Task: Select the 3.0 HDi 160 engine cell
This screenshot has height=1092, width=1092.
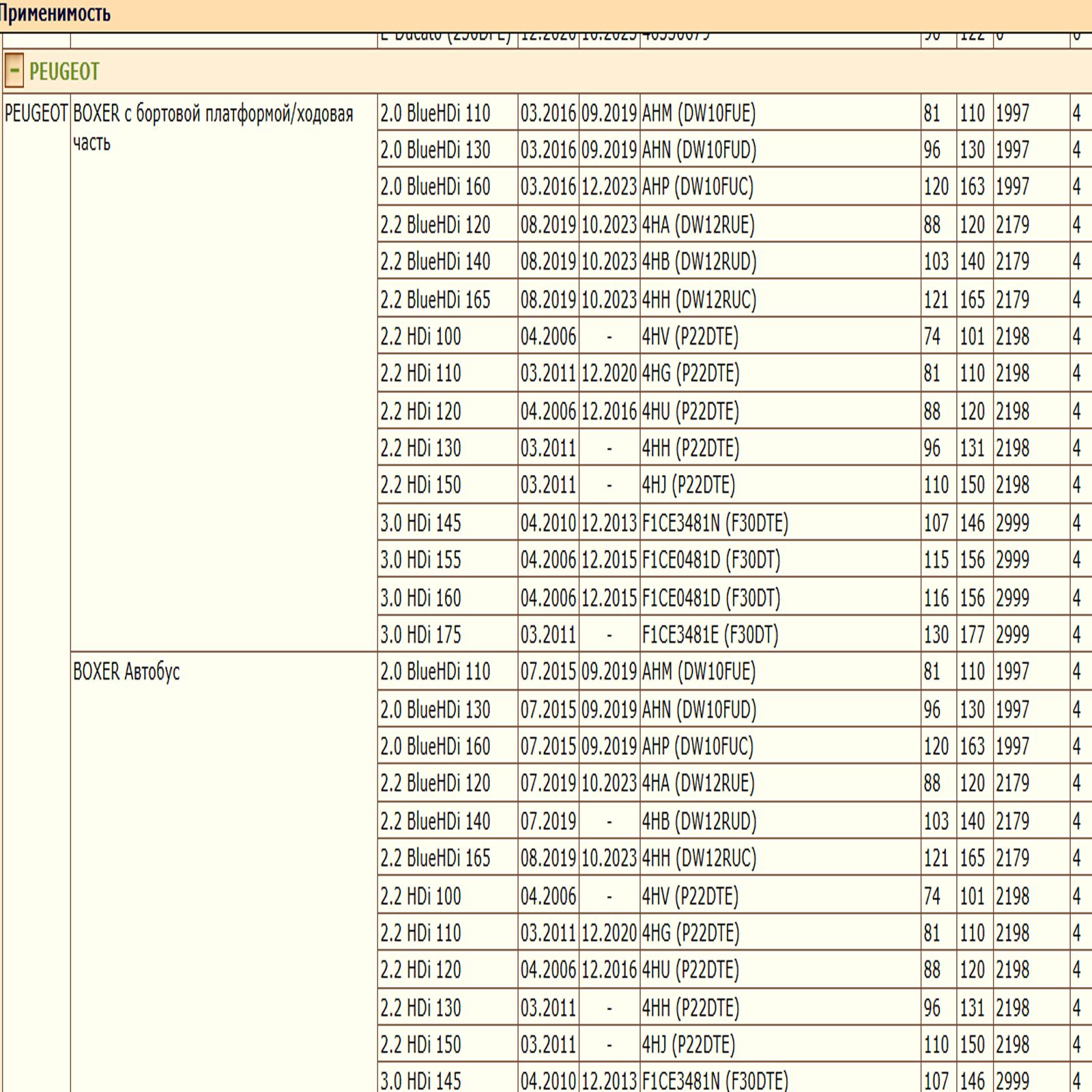Action: click(420, 598)
